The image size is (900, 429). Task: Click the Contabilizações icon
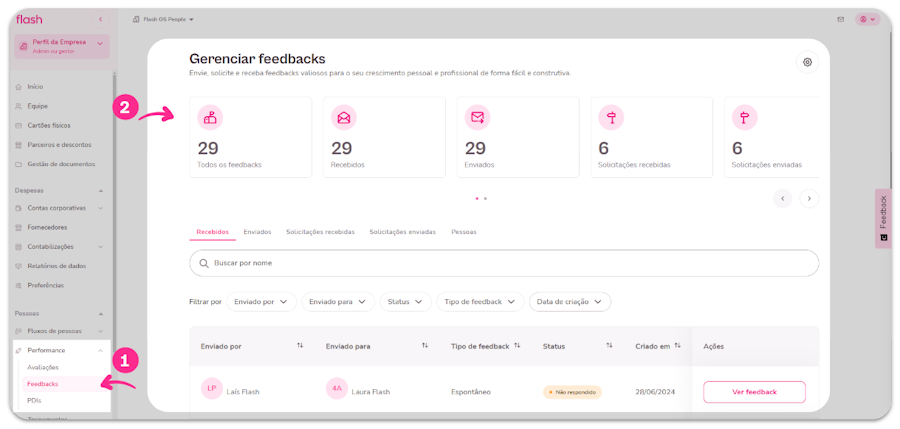coord(18,246)
